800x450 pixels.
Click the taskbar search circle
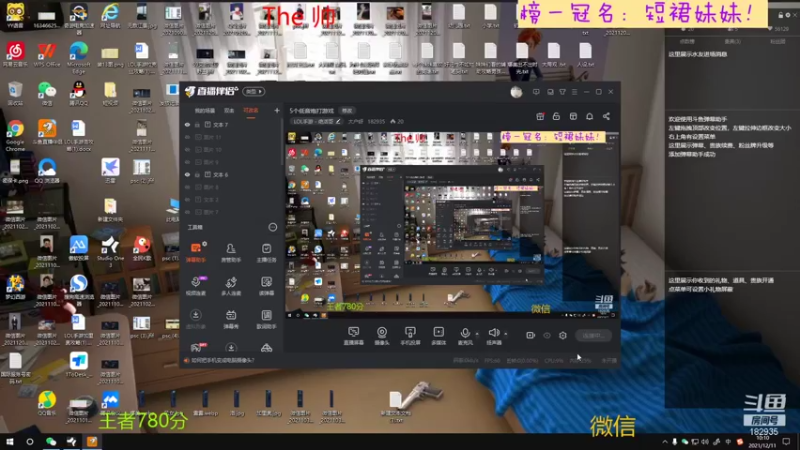tap(30, 441)
